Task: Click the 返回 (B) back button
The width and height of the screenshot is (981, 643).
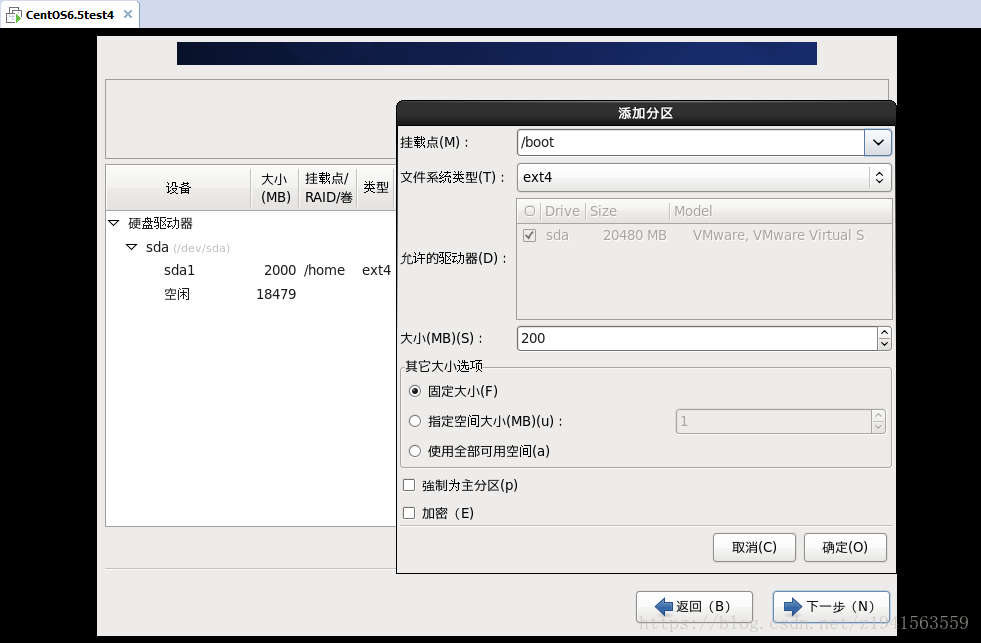Action: pyautogui.click(x=694, y=606)
